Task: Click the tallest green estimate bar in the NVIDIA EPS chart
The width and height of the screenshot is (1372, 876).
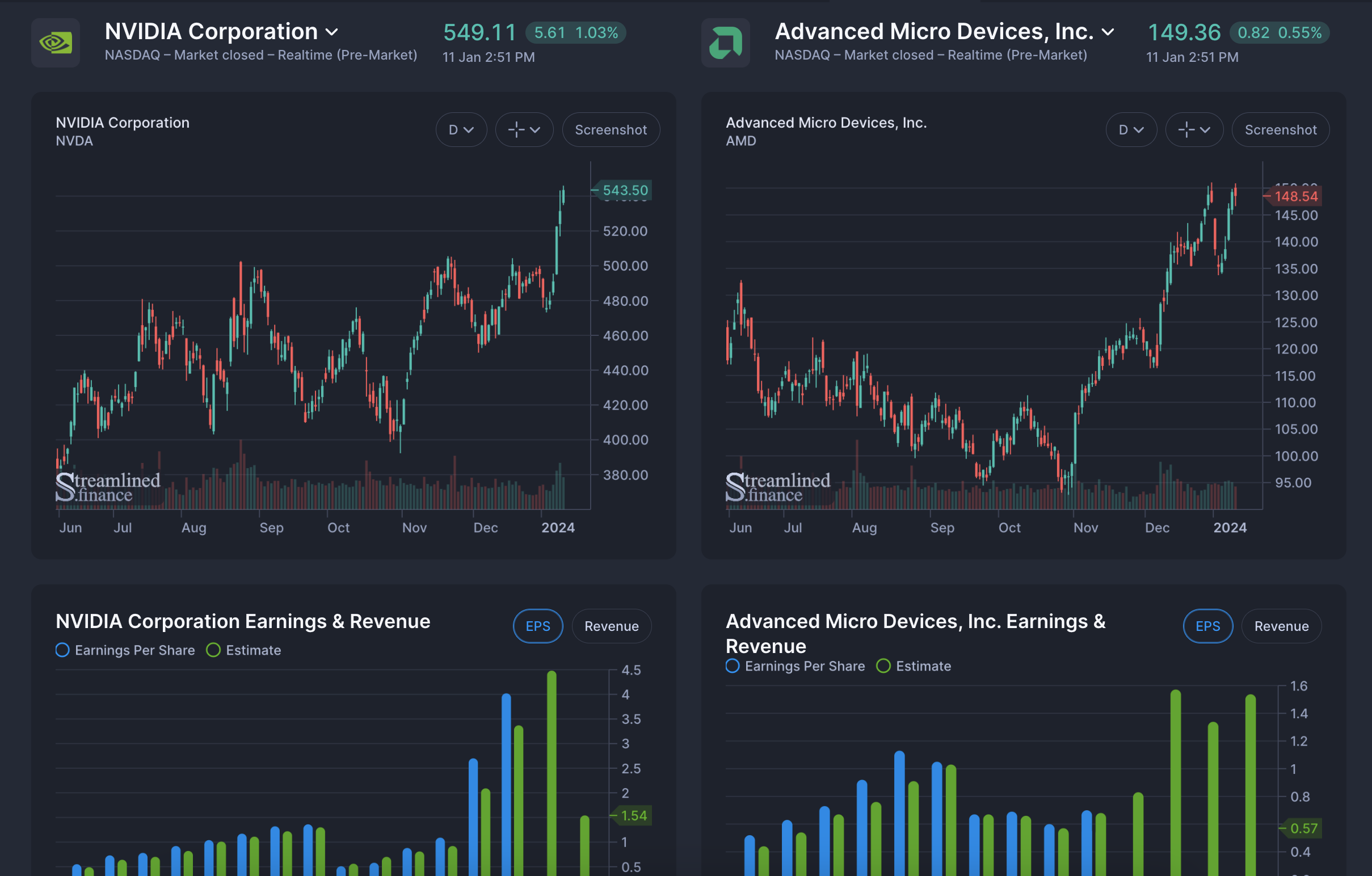Action: (x=552, y=769)
